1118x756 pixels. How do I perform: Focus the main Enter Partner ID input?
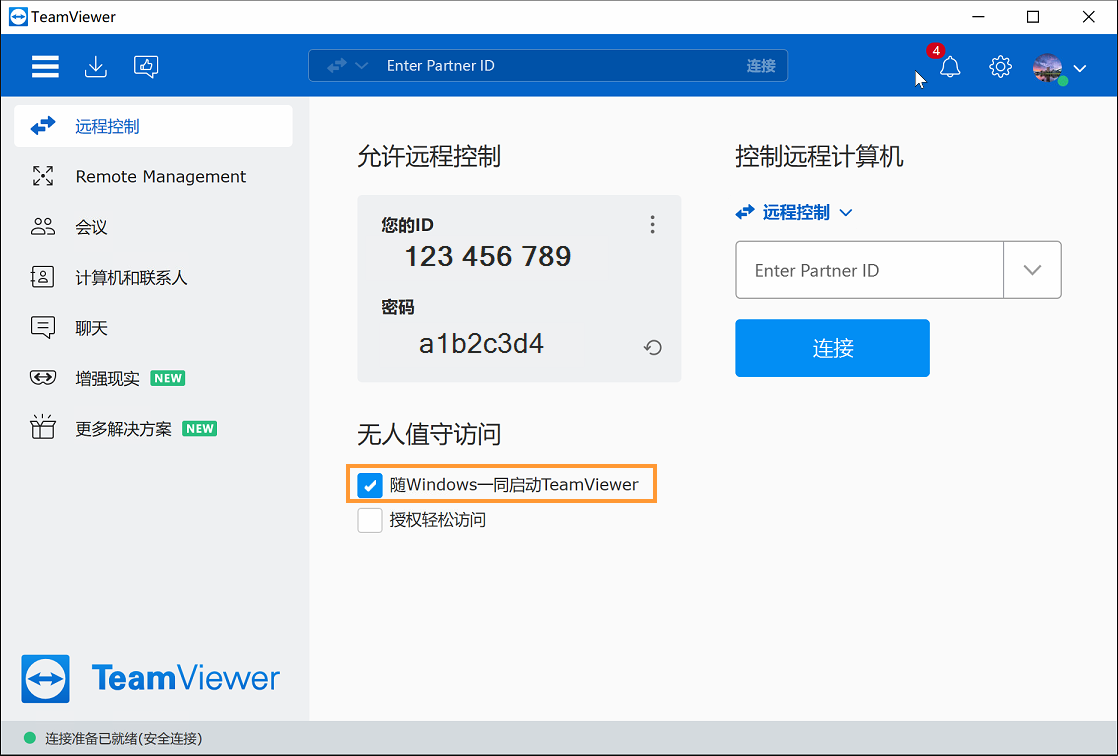[869, 270]
